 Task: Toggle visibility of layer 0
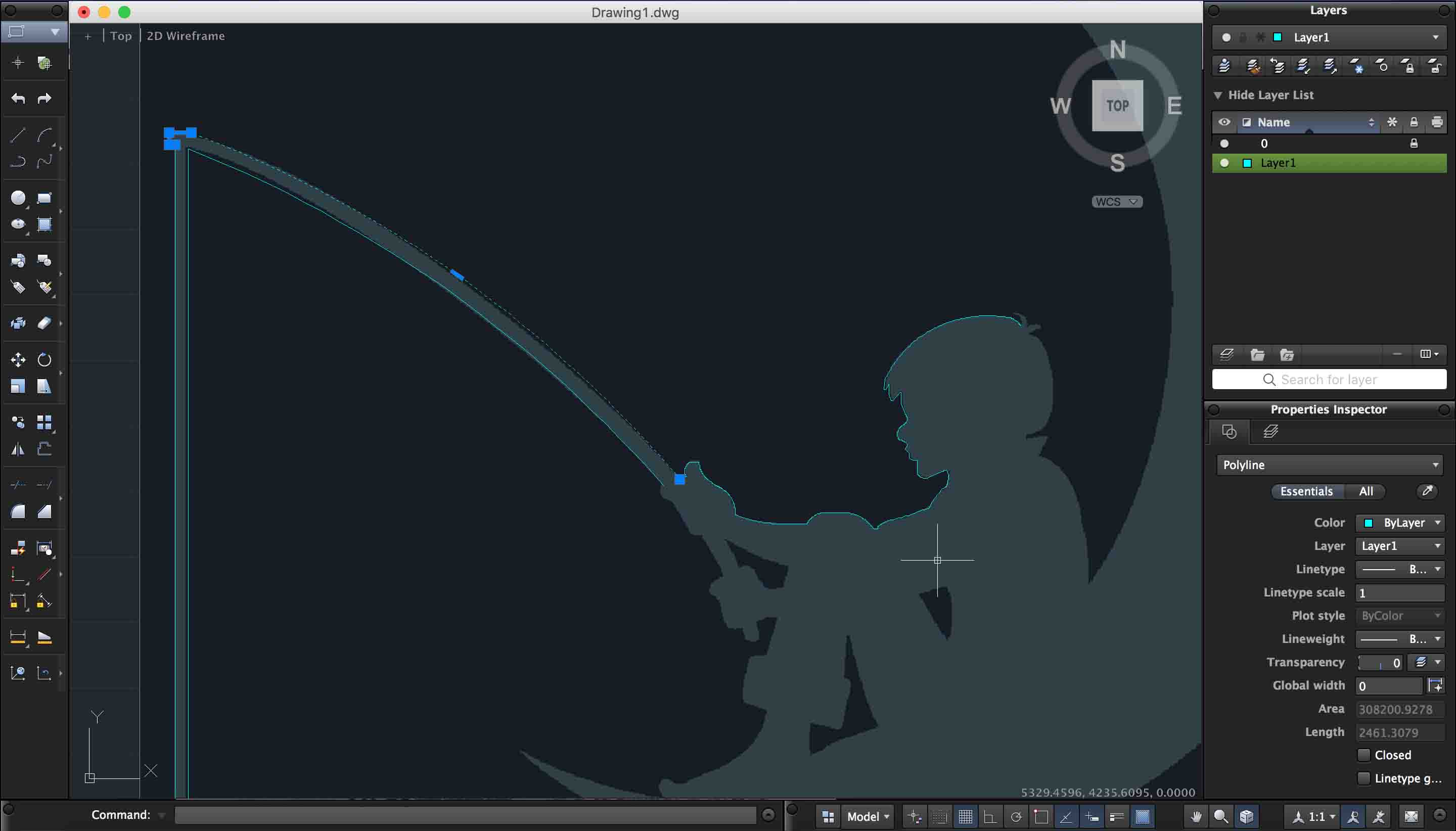pyautogui.click(x=1224, y=143)
